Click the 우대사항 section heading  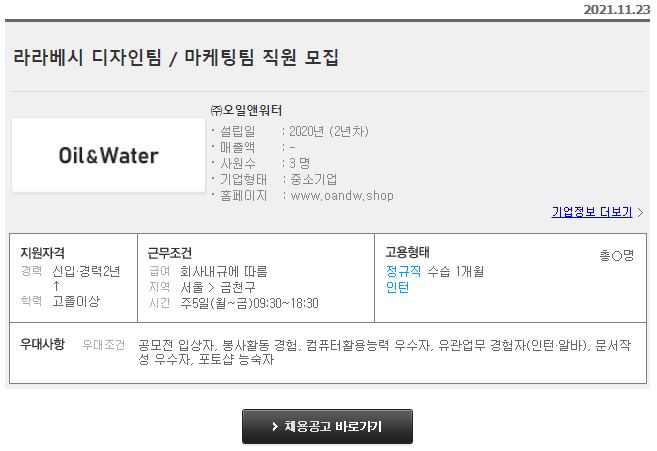tap(42, 344)
